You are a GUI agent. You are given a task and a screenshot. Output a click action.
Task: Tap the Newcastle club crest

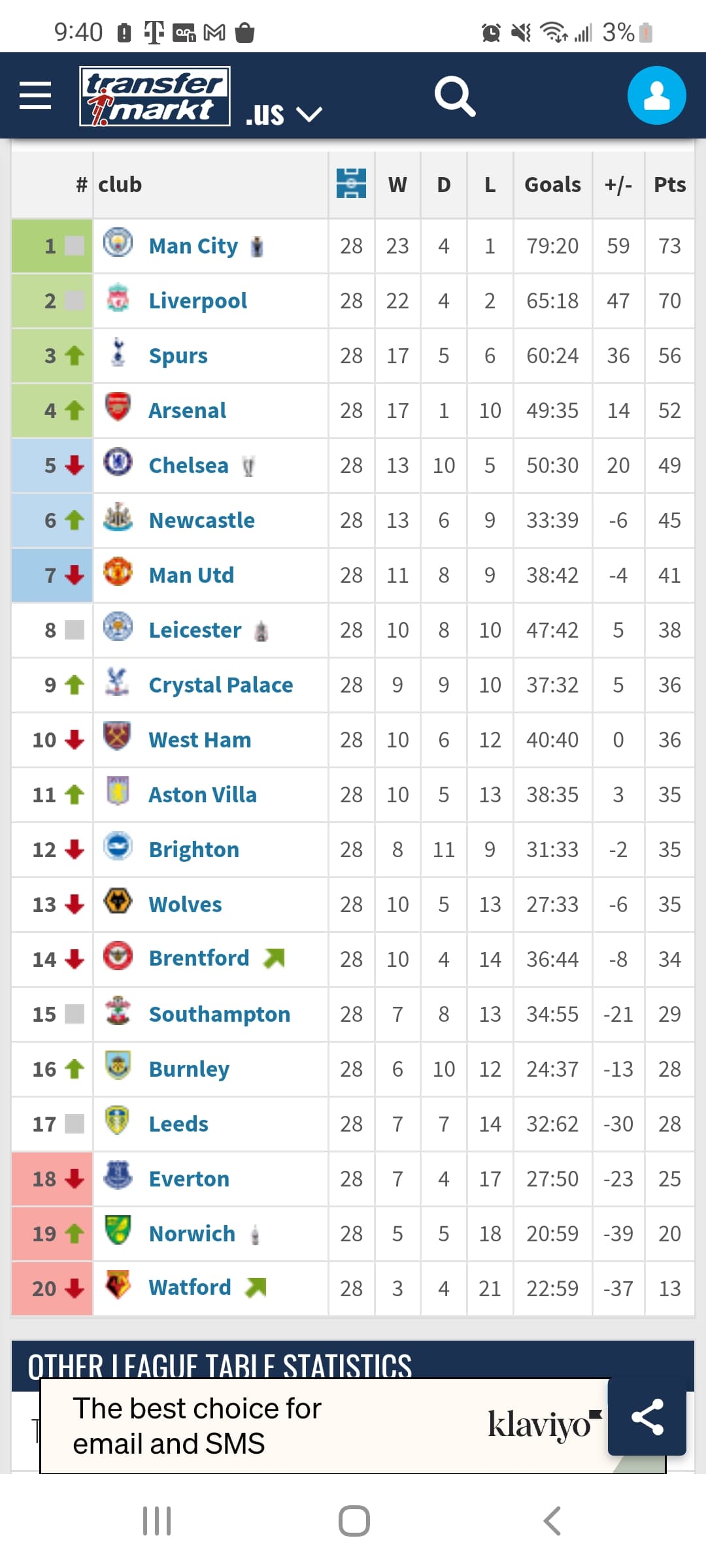118,517
